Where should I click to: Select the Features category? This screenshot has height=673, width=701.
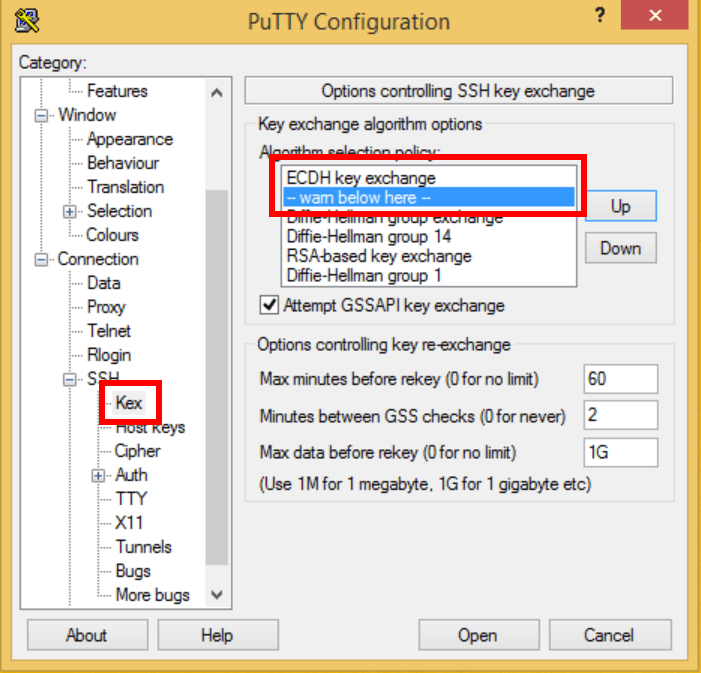point(117,91)
